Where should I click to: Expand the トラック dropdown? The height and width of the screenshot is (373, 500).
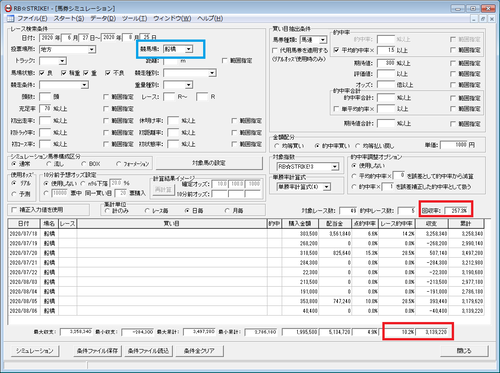click(x=62, y=61)
